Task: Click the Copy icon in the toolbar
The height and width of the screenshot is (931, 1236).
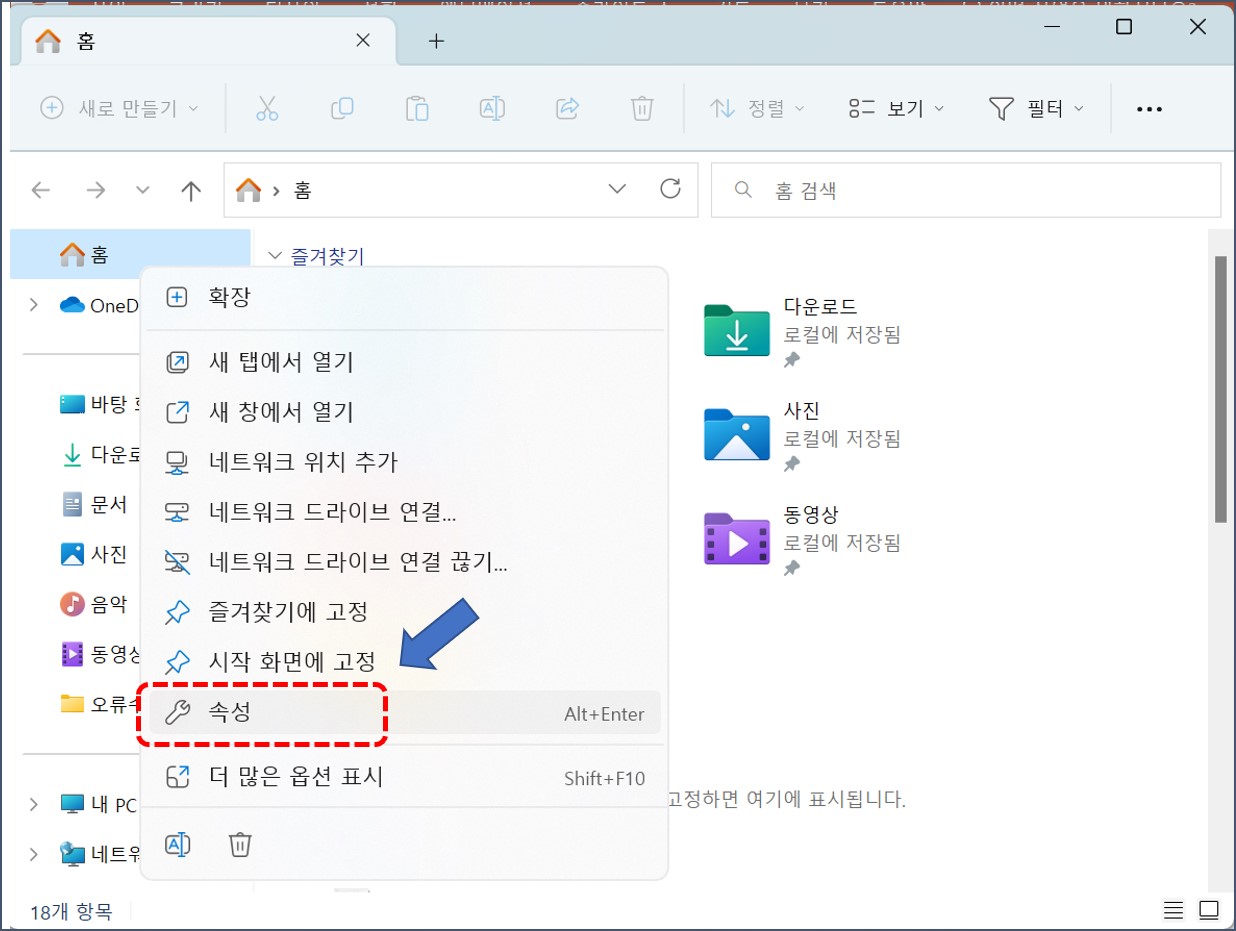Action: (342, 109)
